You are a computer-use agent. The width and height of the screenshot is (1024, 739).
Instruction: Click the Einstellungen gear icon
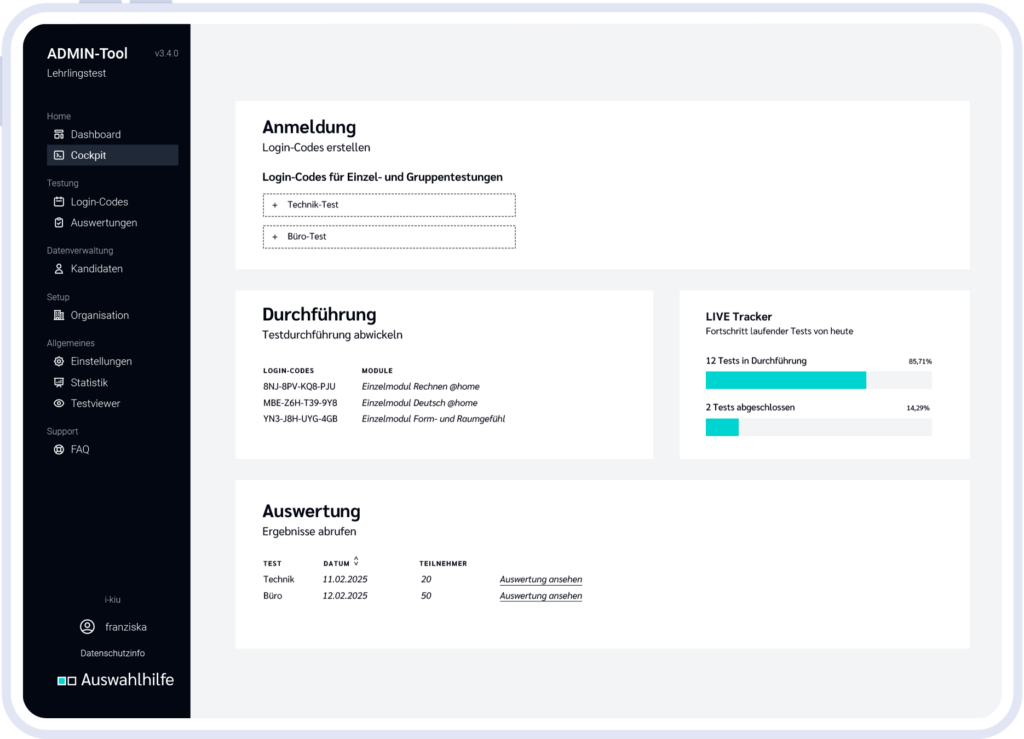[60, 361]
